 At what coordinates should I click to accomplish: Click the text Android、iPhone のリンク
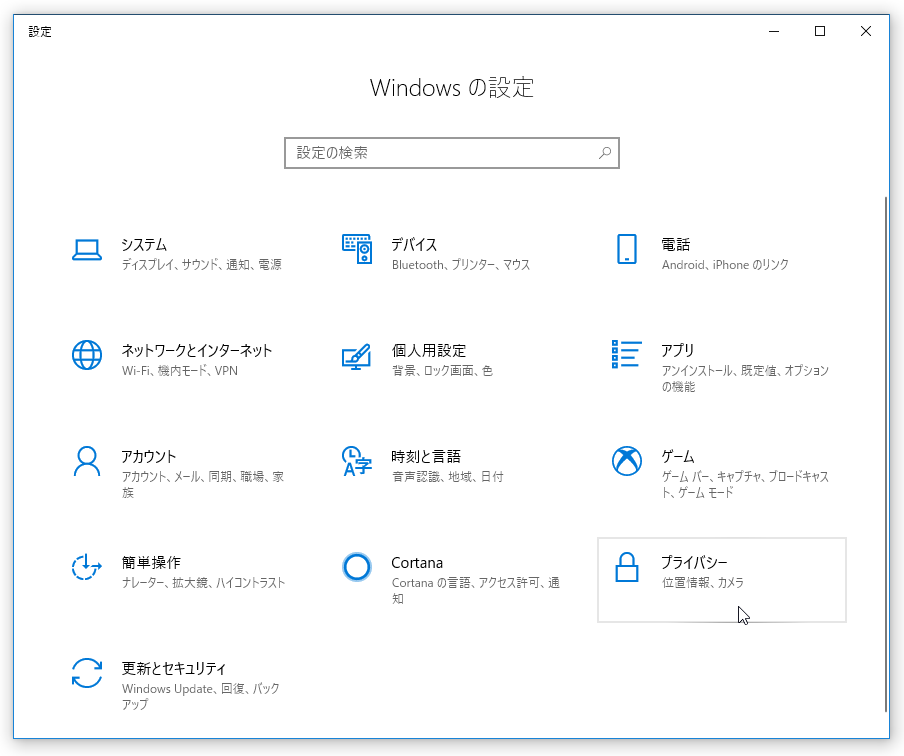725,265
